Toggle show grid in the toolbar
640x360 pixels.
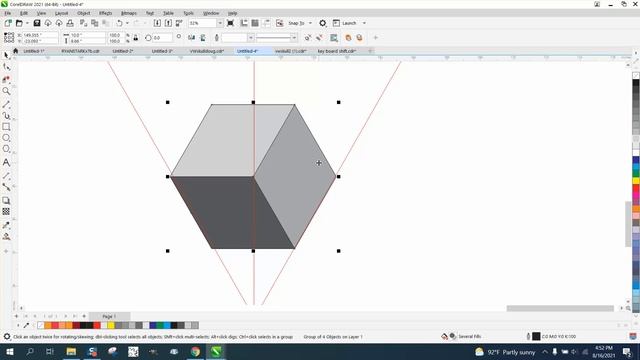point(255,23)
